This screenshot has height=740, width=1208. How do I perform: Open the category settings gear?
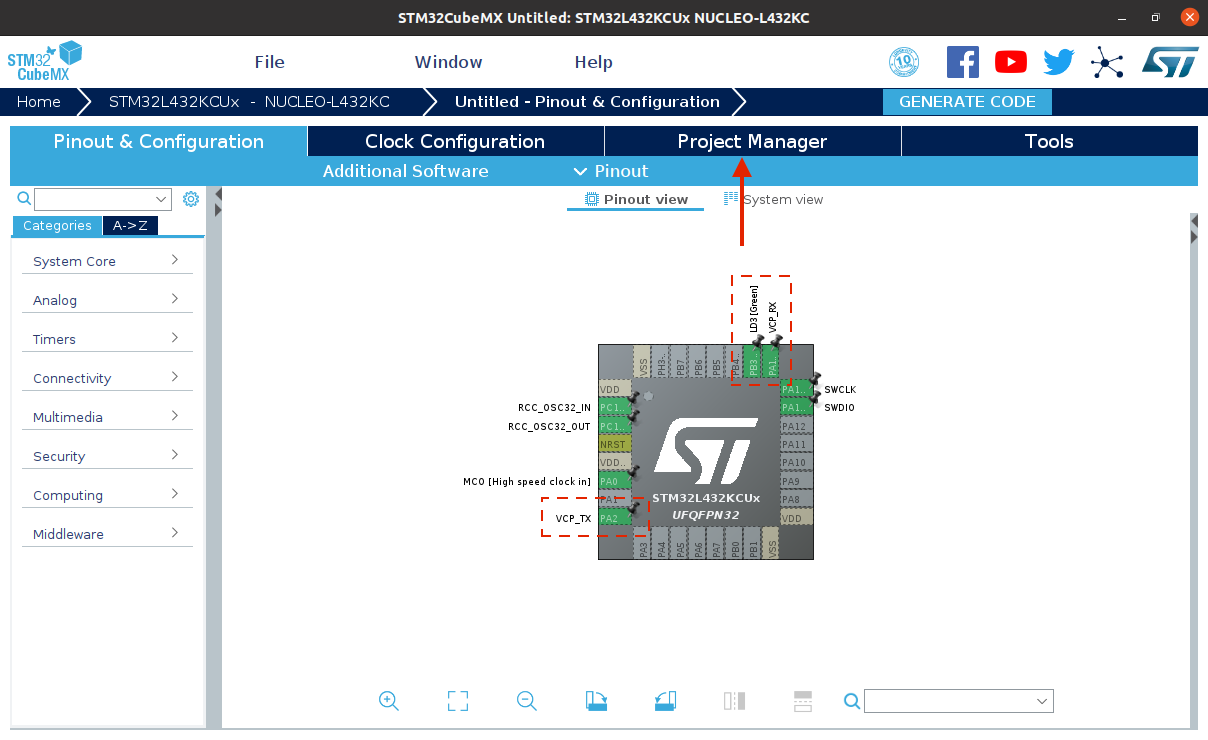point(191,199)
